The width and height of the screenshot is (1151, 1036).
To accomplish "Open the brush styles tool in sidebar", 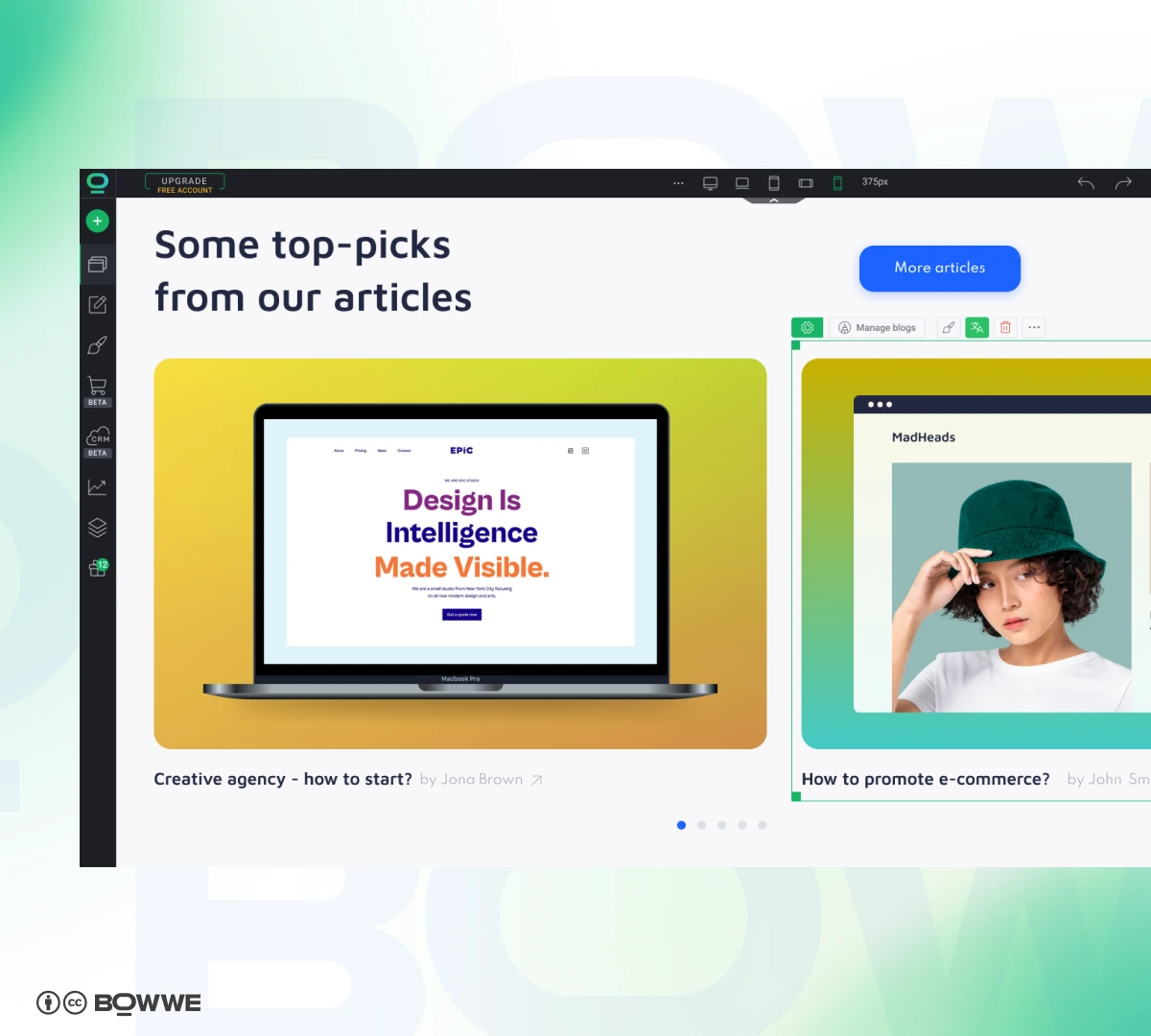I will click(x=97, y=345).
